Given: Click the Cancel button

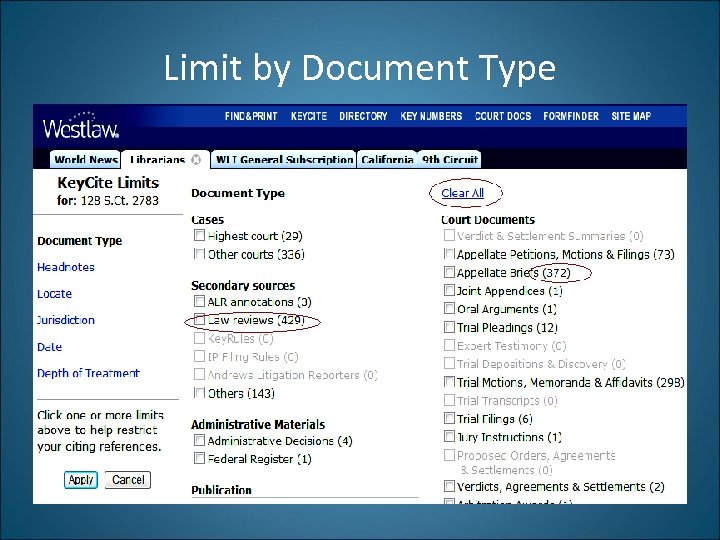Looking at the screenshot, I should (128, 480).
